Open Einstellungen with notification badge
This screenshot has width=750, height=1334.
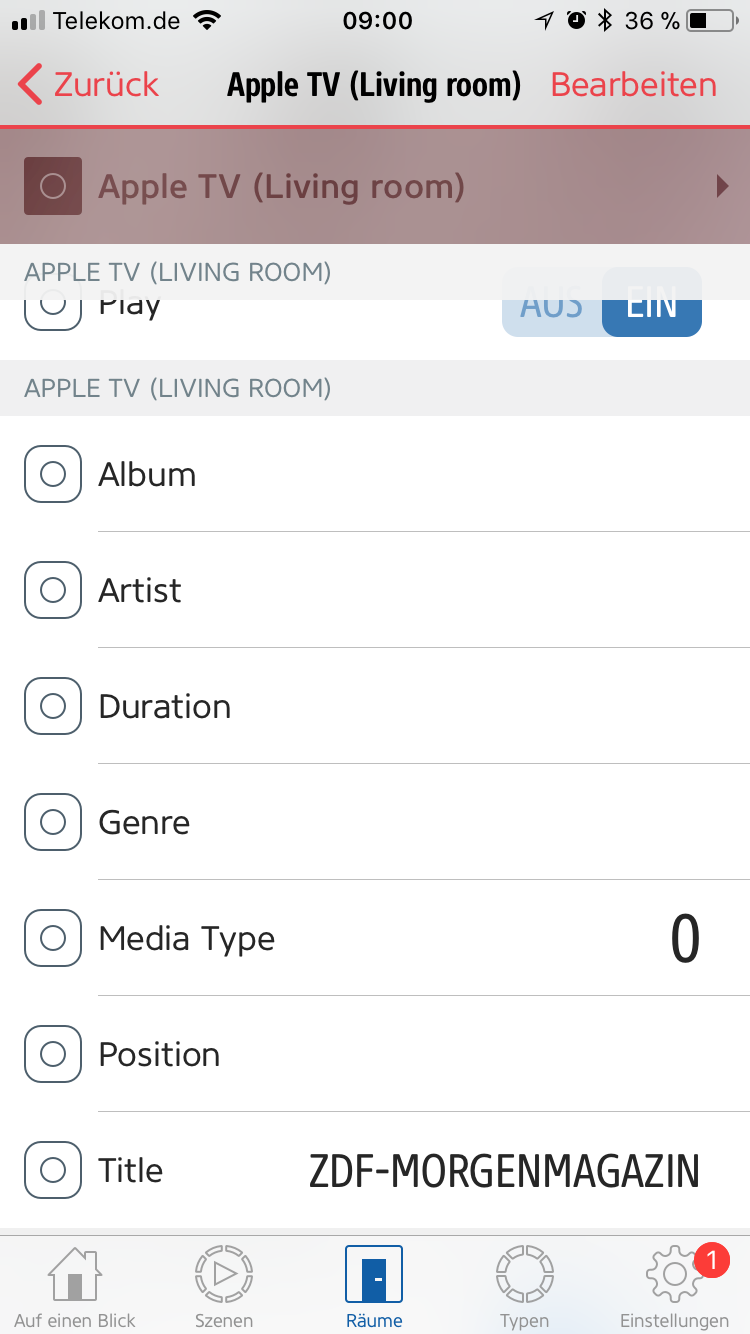click(675, 1287)
